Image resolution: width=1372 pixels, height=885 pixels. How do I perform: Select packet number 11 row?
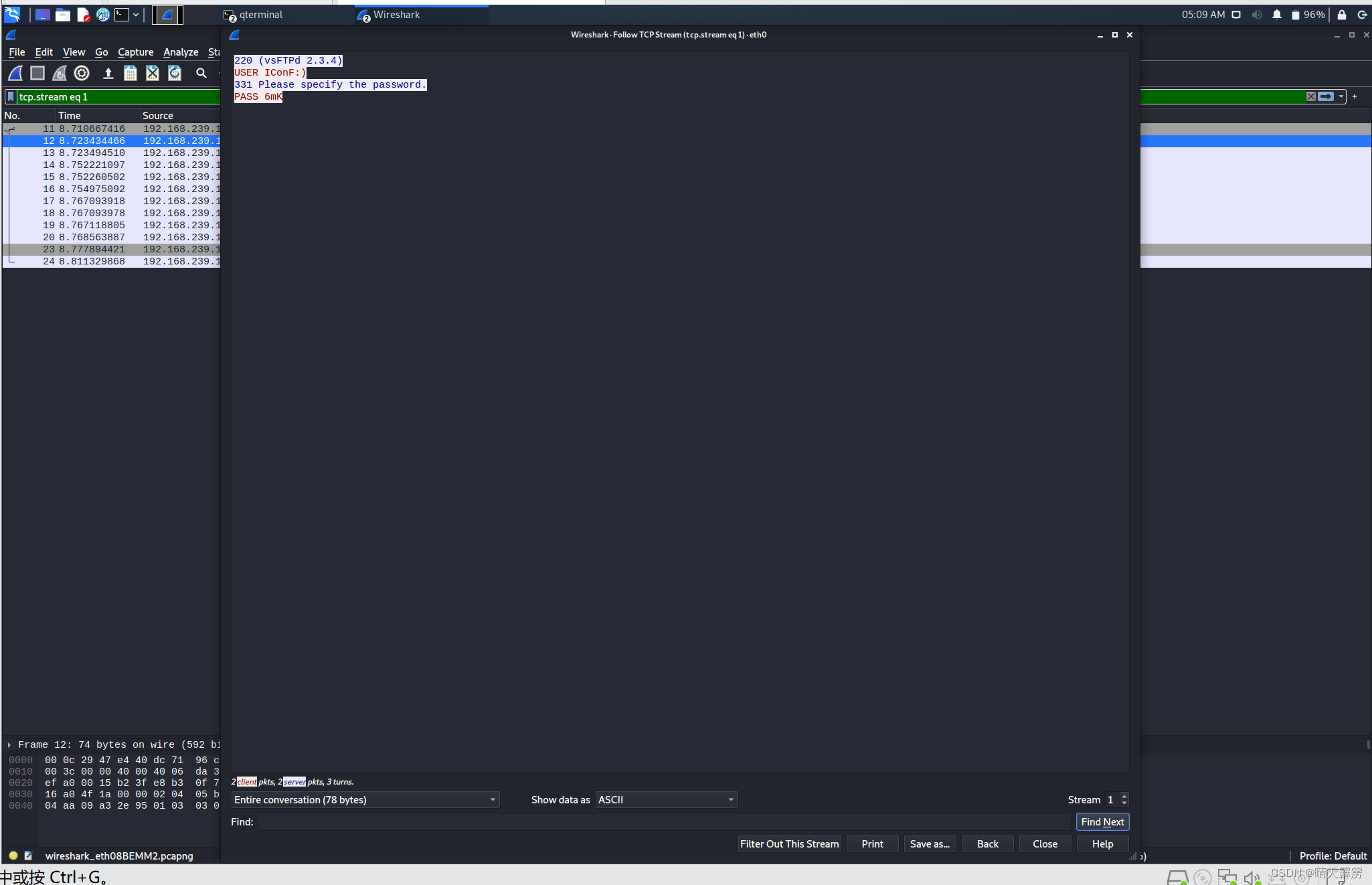(112, 129)
